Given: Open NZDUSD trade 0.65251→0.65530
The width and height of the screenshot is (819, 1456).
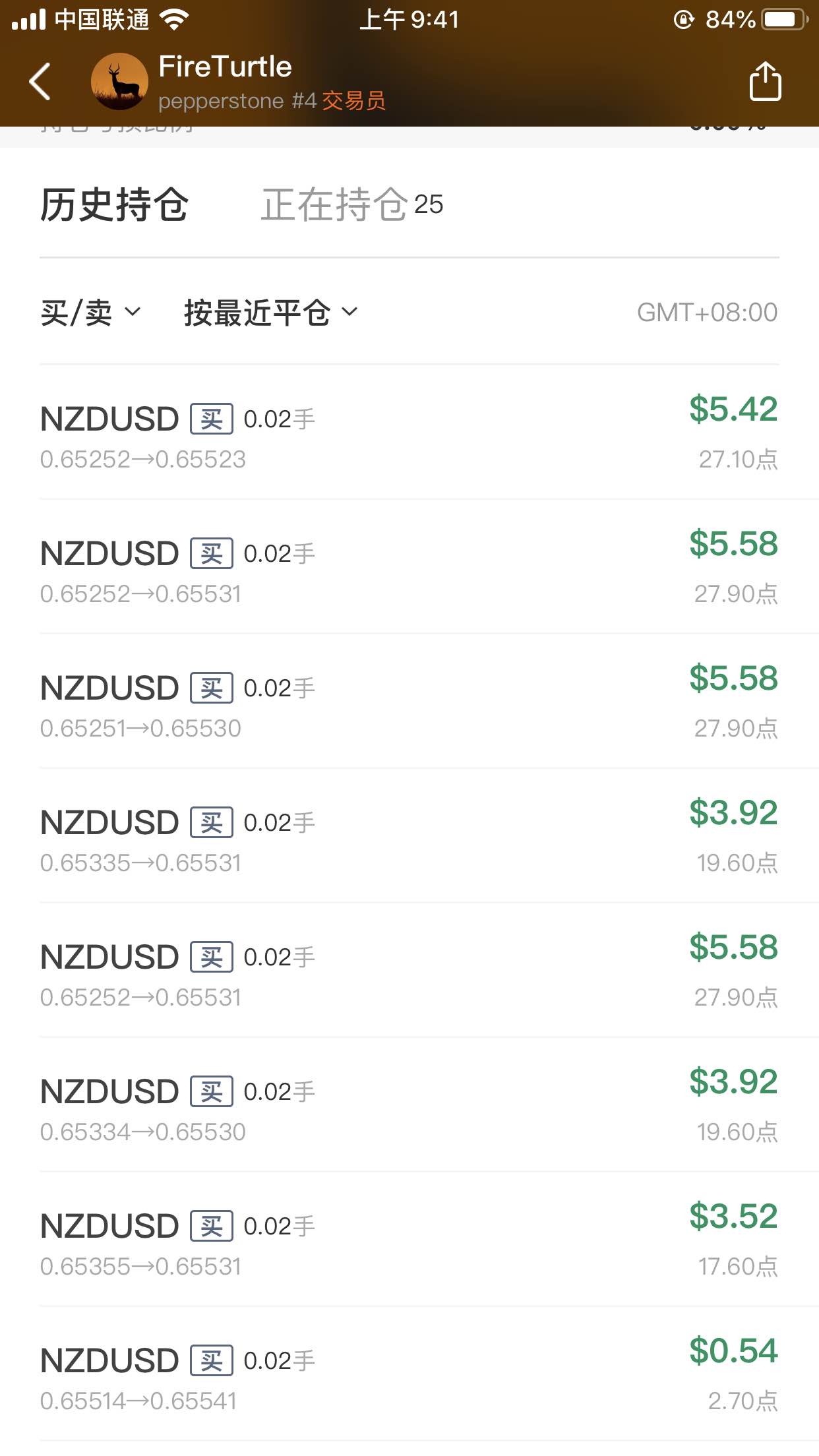Looking at the screenshot, I should [x=409, y=702].
